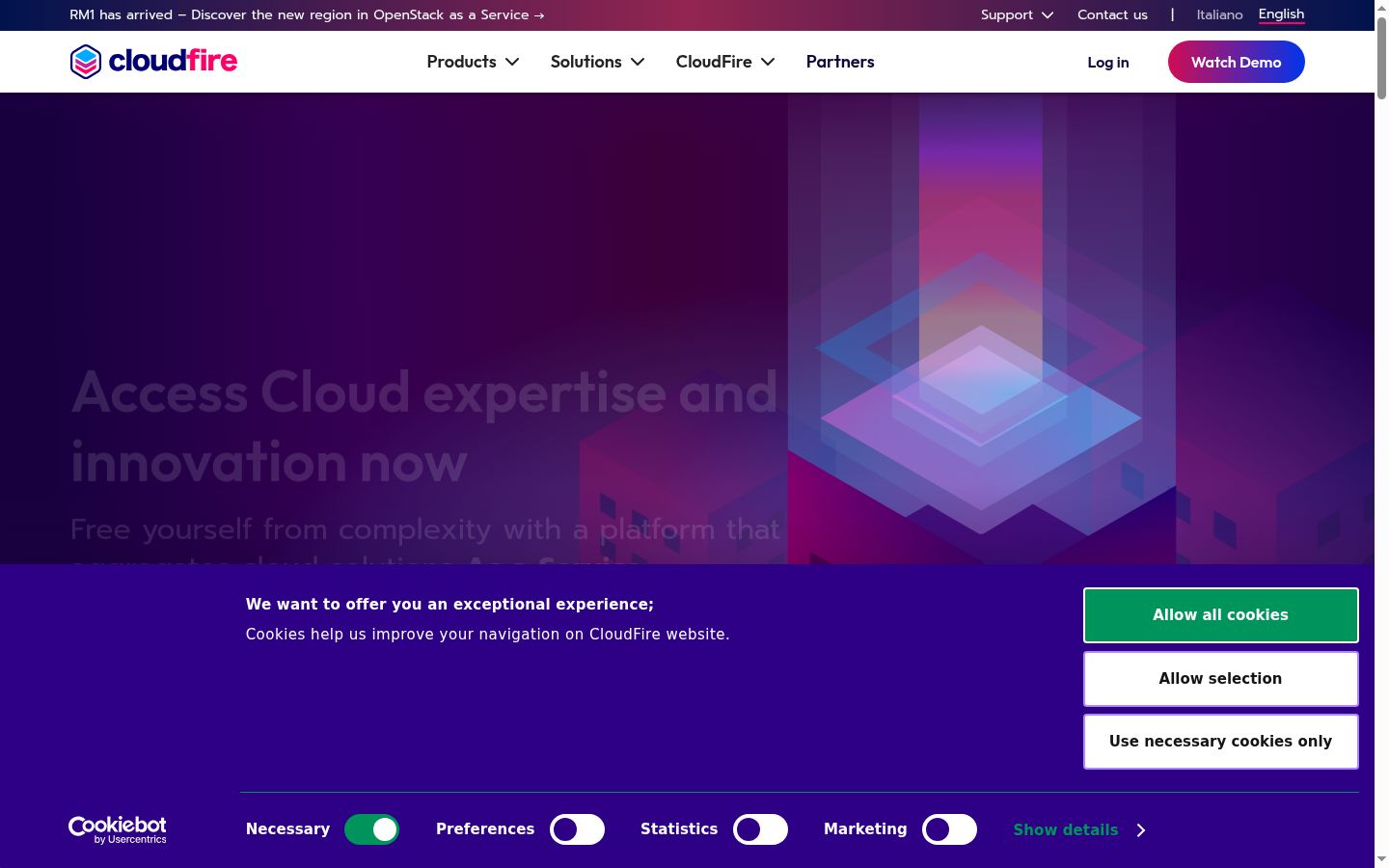Click the 'Access Cloud expertise and innovation now' heading
The width and height of the screenshot is (1389, 868).
point(424,427)
